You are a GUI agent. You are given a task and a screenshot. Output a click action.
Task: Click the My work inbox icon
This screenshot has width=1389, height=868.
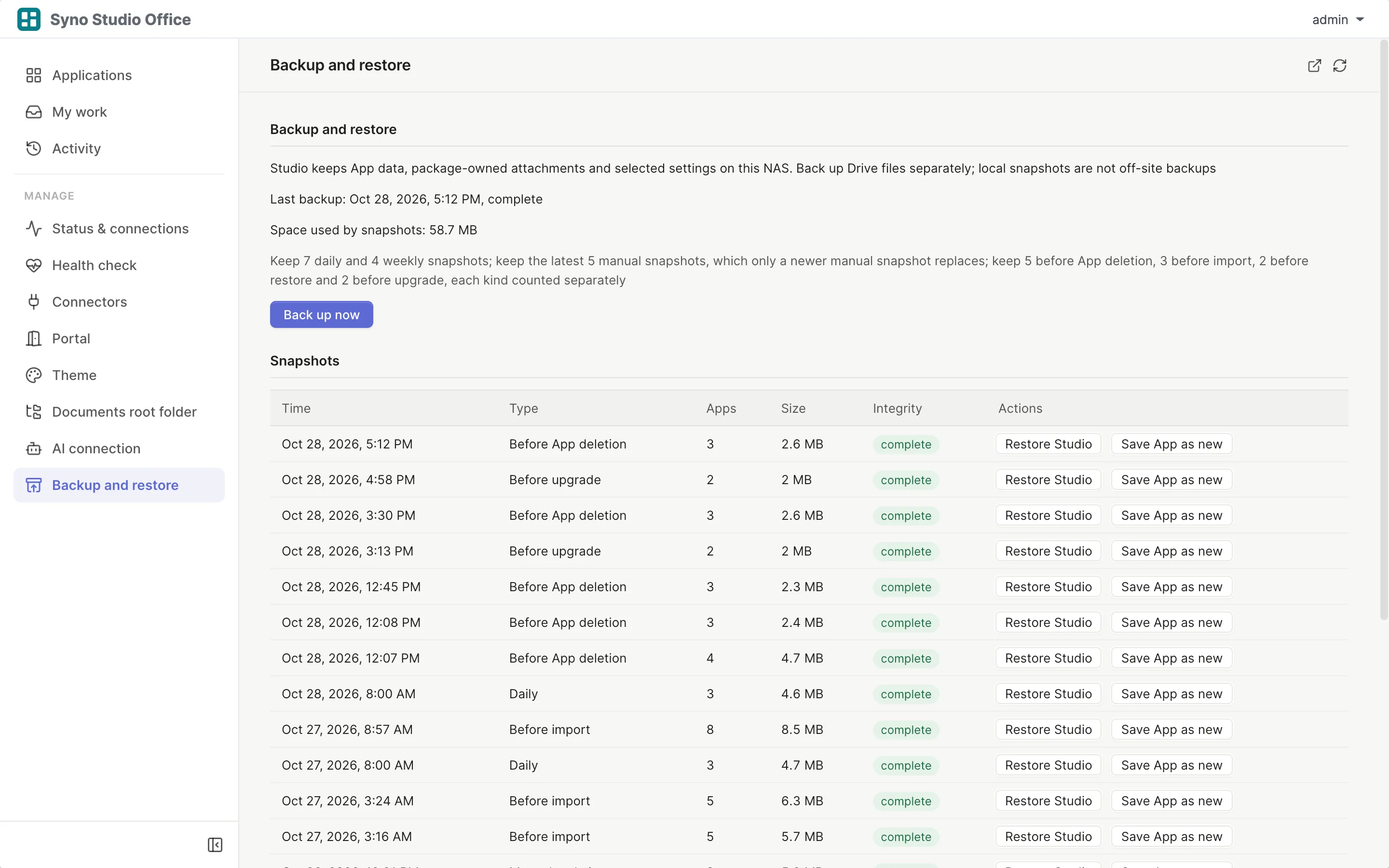tap(34, 112)
